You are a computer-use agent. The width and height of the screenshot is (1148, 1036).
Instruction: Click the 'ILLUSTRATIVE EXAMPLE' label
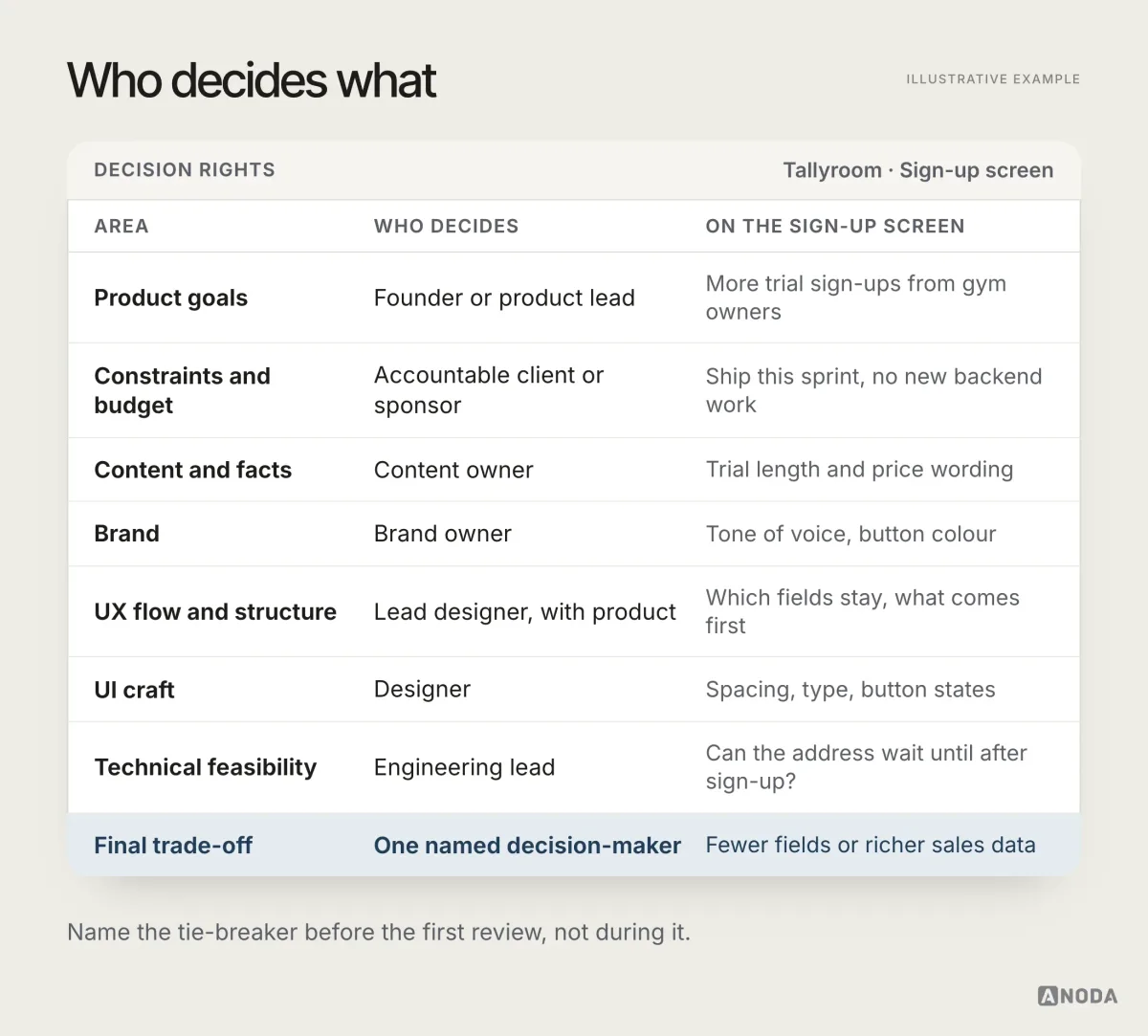(x=993, y=79)
